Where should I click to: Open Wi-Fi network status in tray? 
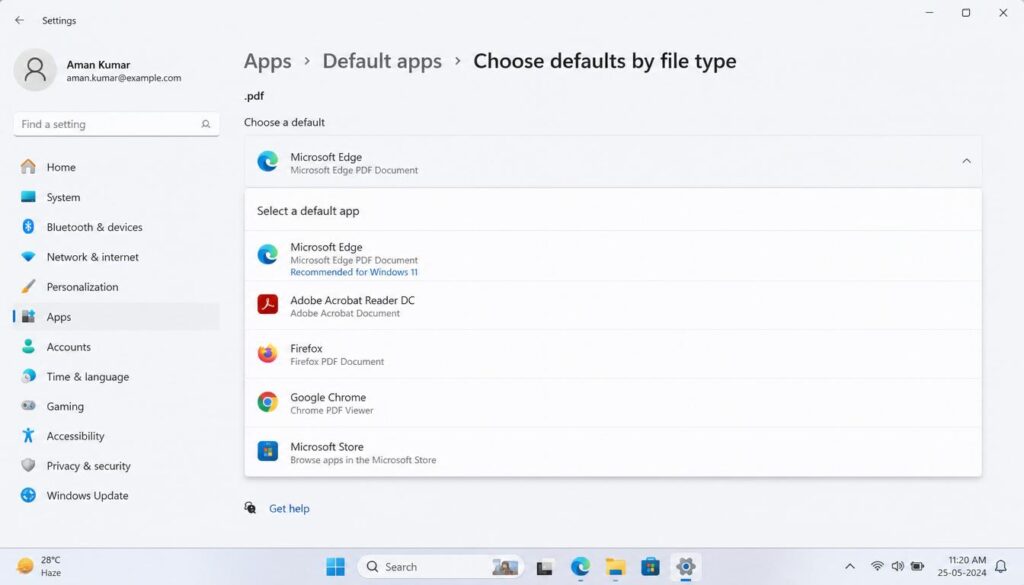877,566
